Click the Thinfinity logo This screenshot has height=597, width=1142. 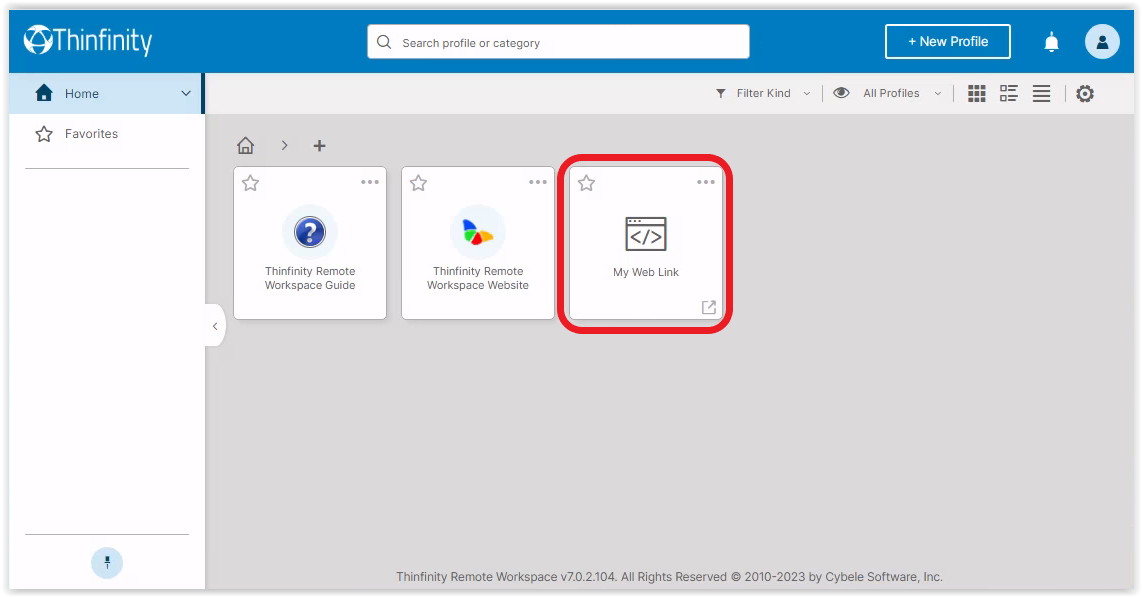(88, 41)
